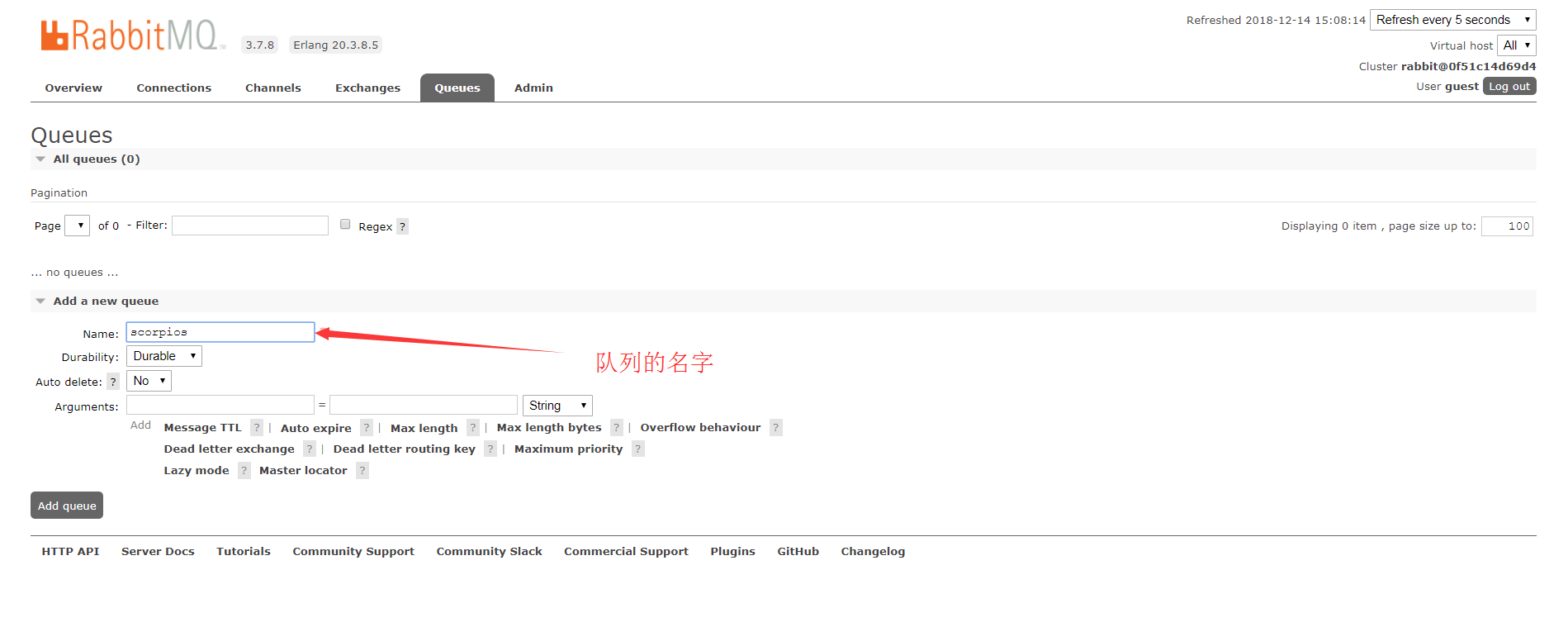Focus the queue Name input field

[x=220, y=332]
